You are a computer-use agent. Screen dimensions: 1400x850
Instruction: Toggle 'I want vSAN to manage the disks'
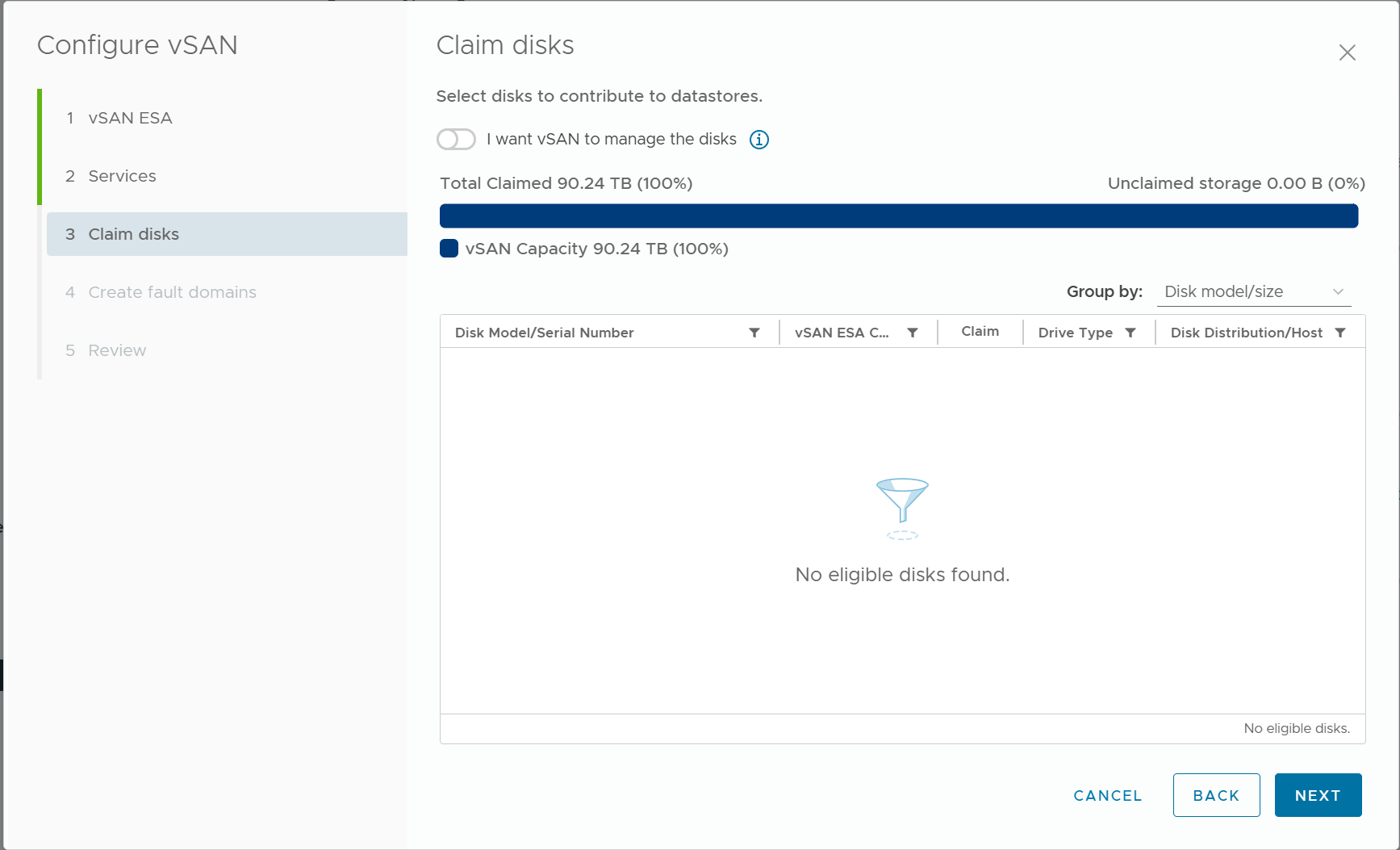[x=456, y=140]
